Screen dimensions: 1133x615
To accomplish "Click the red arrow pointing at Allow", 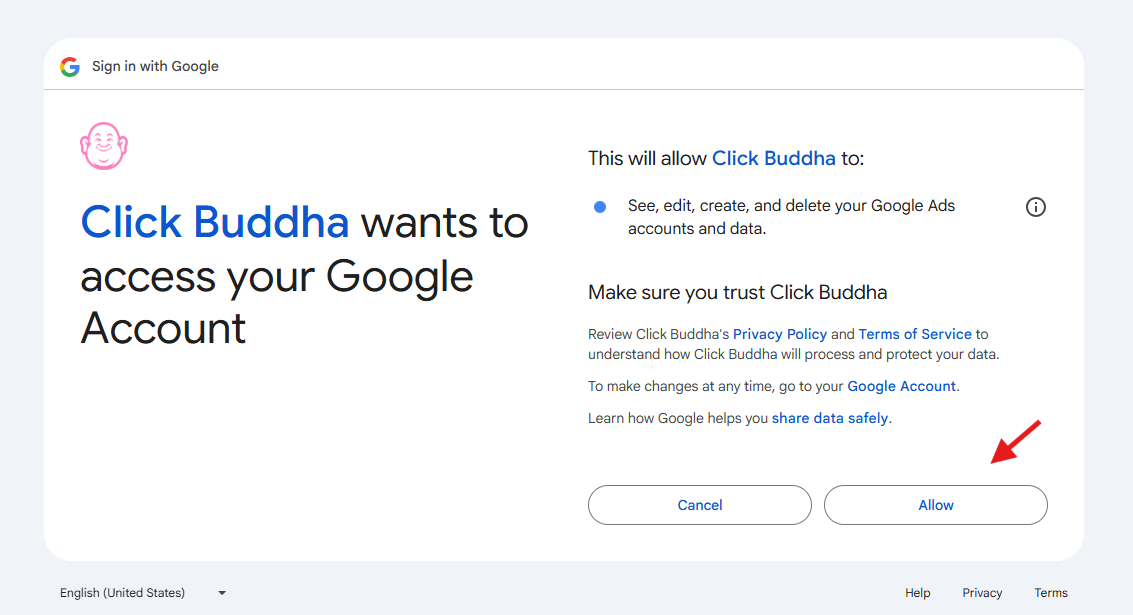I will [1015, 442].
